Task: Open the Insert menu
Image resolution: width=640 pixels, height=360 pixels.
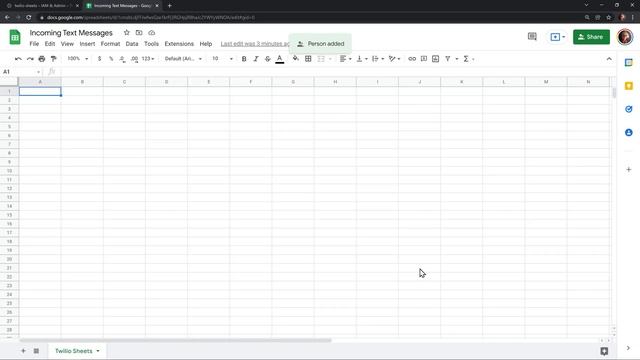Action: (x=87, y=44)
